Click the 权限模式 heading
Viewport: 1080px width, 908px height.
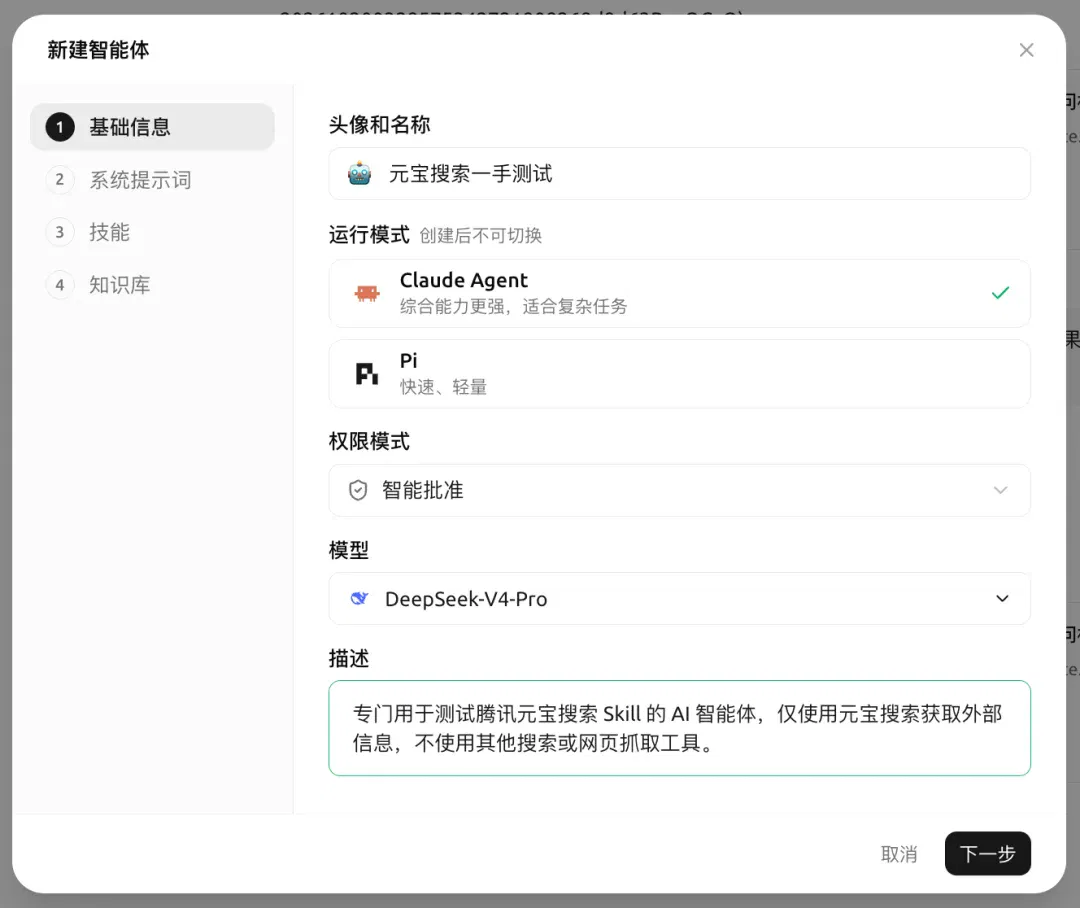pyautogui.click(x=369, y=442)
